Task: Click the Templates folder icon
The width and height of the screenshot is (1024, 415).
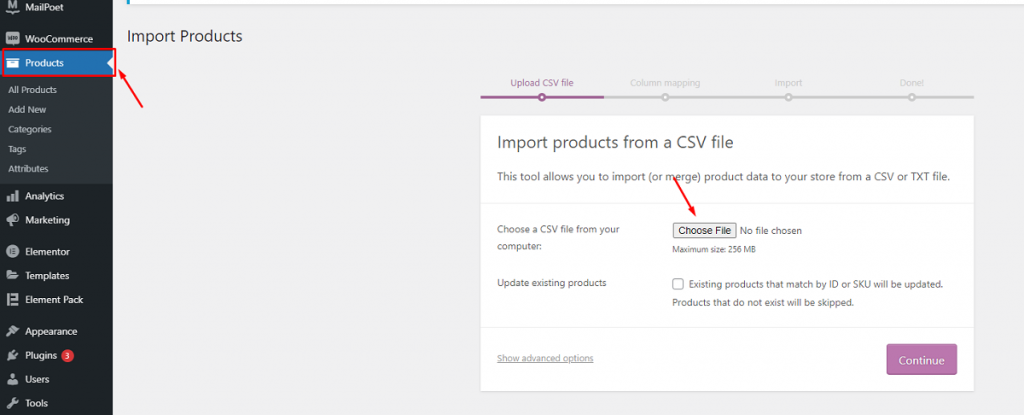Action: click(12, 276)
